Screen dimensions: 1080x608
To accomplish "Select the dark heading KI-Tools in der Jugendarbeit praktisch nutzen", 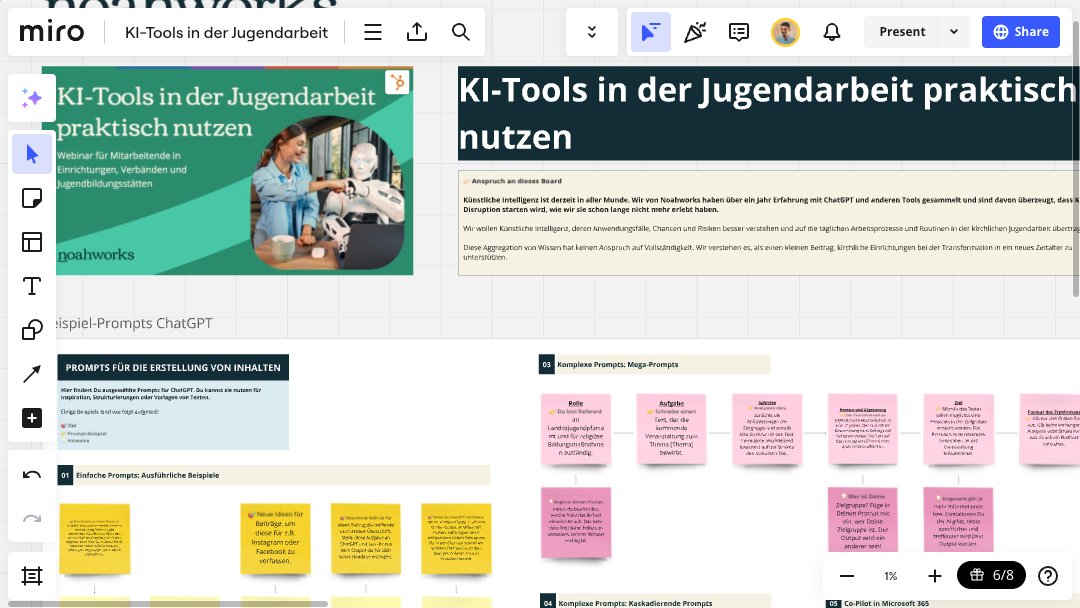I will point(768,113).
